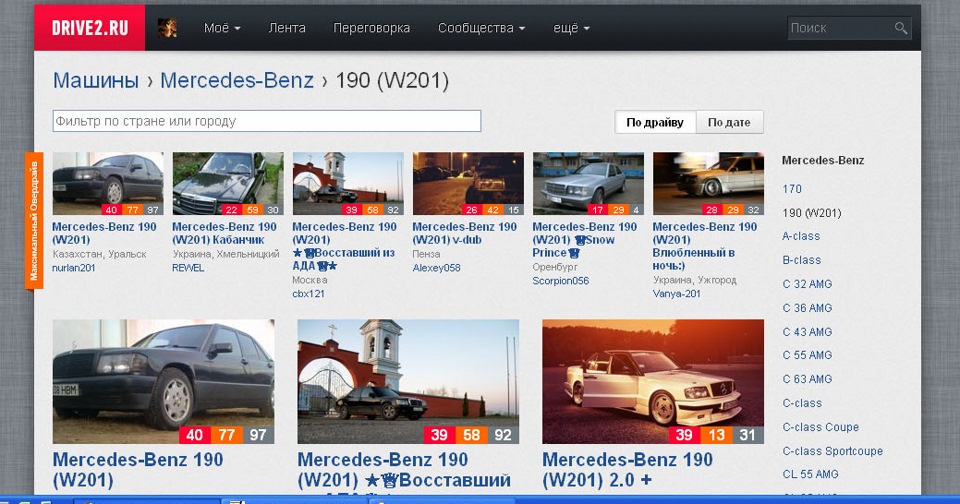
Task: Click Украина, Ужгород location text
Action: pos(694,280)
